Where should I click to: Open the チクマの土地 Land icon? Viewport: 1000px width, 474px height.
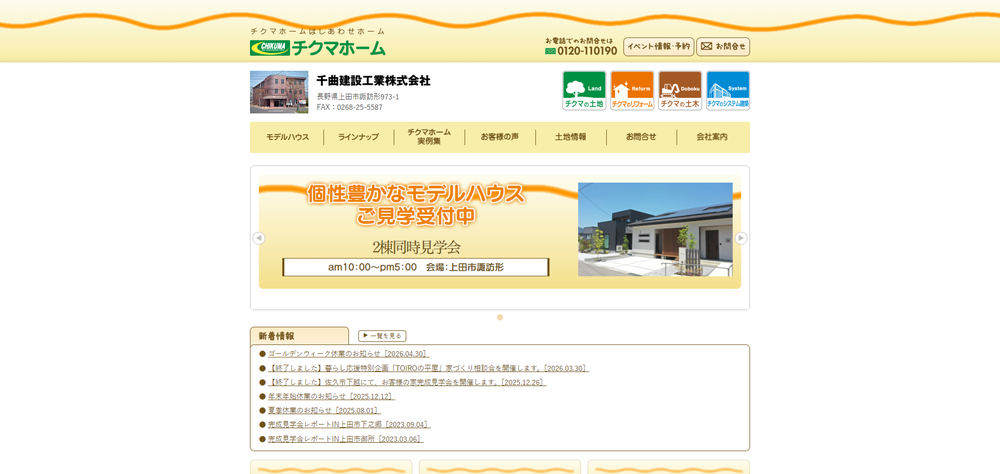coord(584,91)
